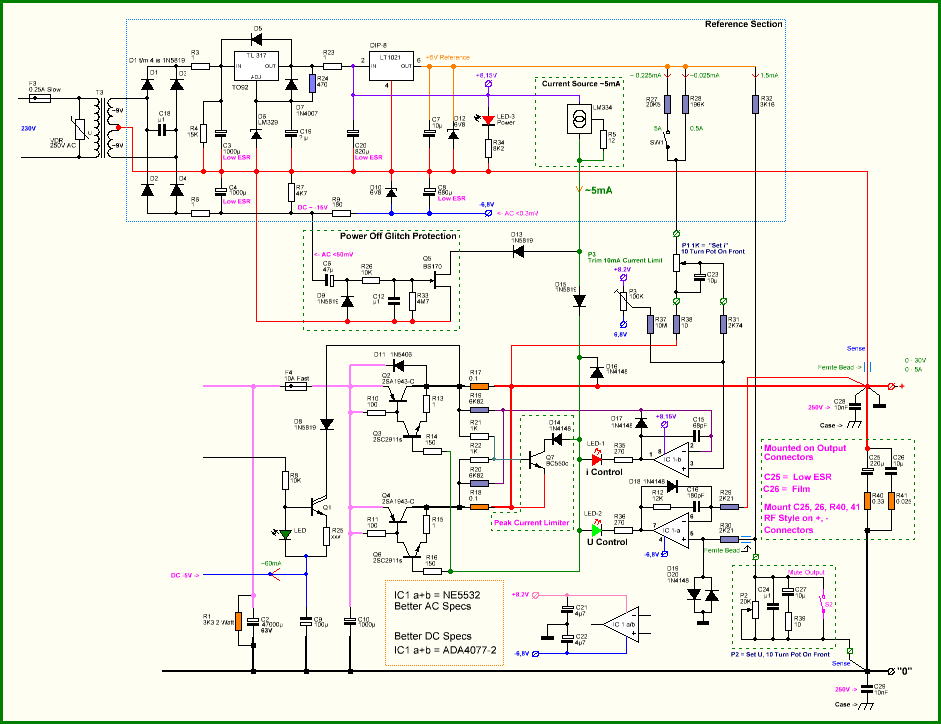Click the "DC ~ -15V" label

(313, 208)
